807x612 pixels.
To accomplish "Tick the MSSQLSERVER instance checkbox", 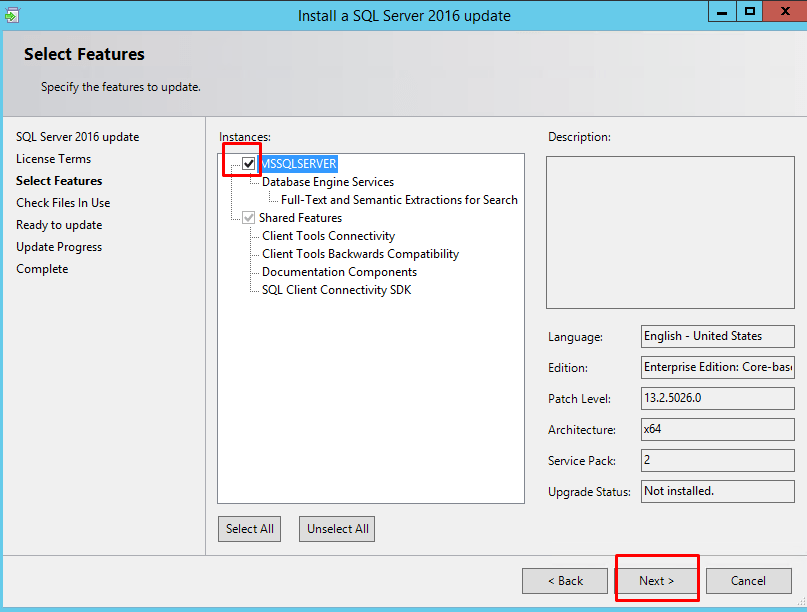I will [249, 164].
